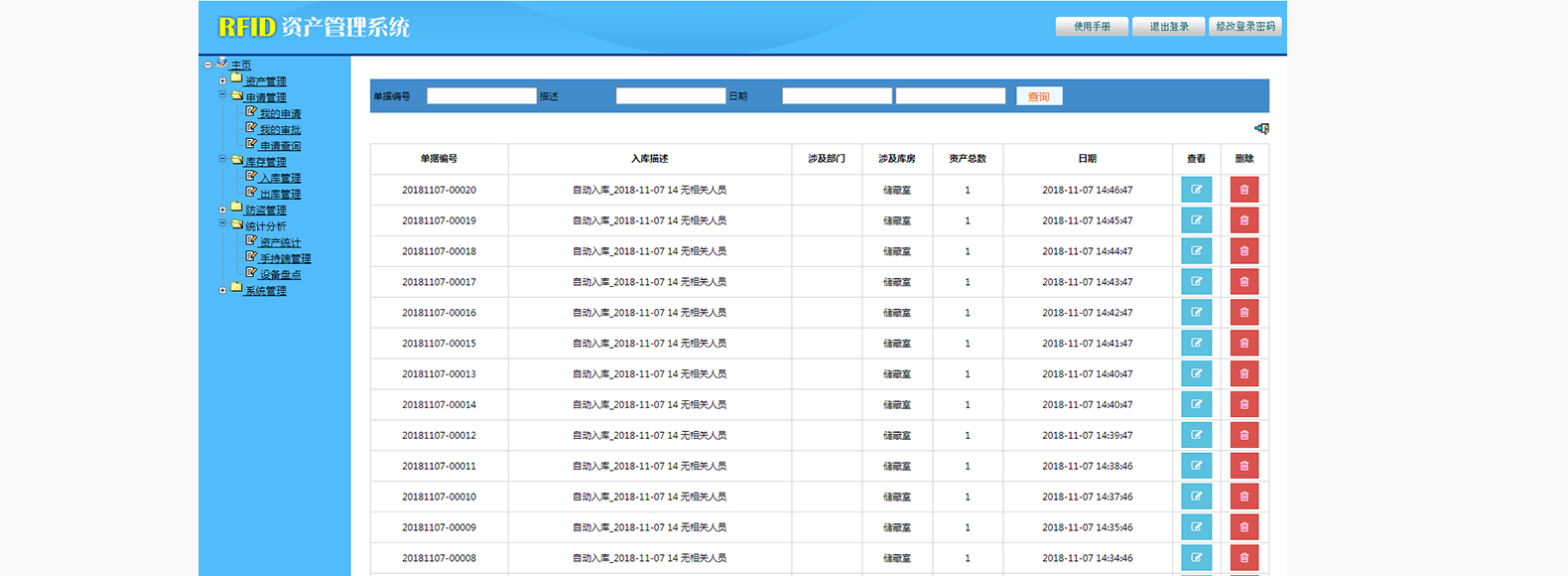The width and height of the screenshot is (1568, 576).
Task: Expand the 防盗管理 tree node
Action: click(222, 210)
